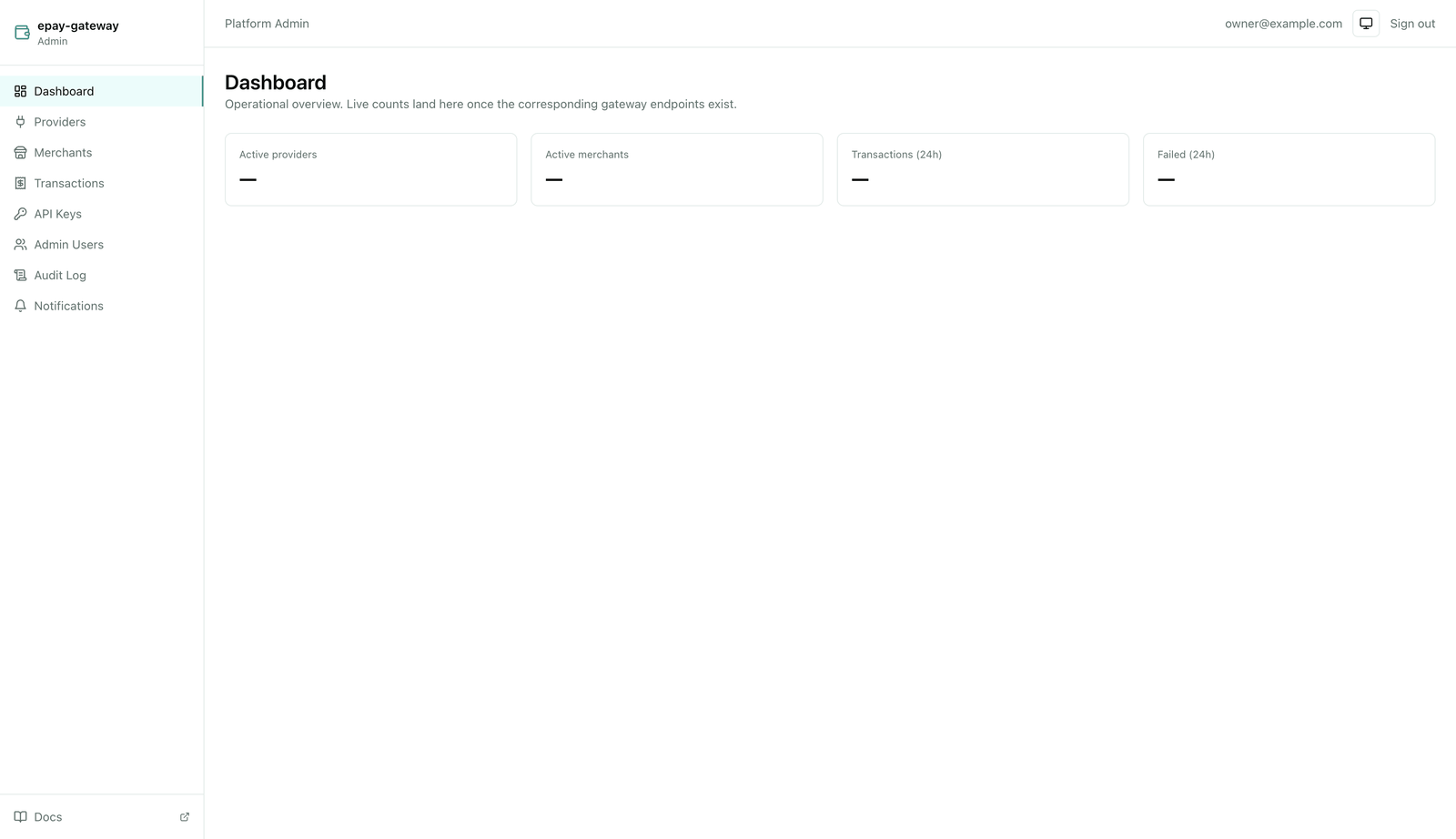Screen dimensions: 1456x839
Task: Toggle the theme with the monitor icon button
Action: point(1366,24)
